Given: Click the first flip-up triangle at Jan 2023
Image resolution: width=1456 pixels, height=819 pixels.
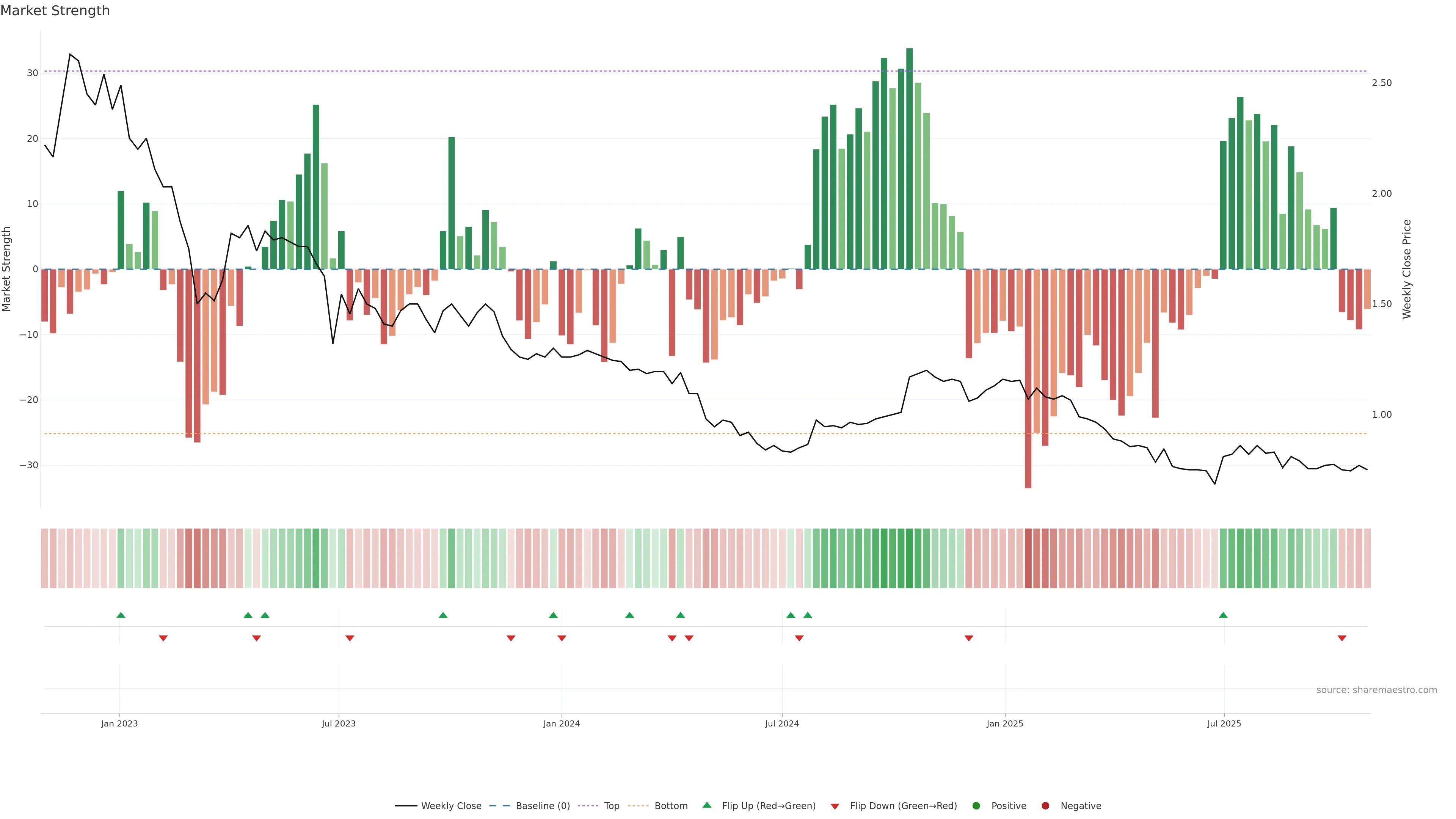Looking at the screenshot, I should coord(121,615).
